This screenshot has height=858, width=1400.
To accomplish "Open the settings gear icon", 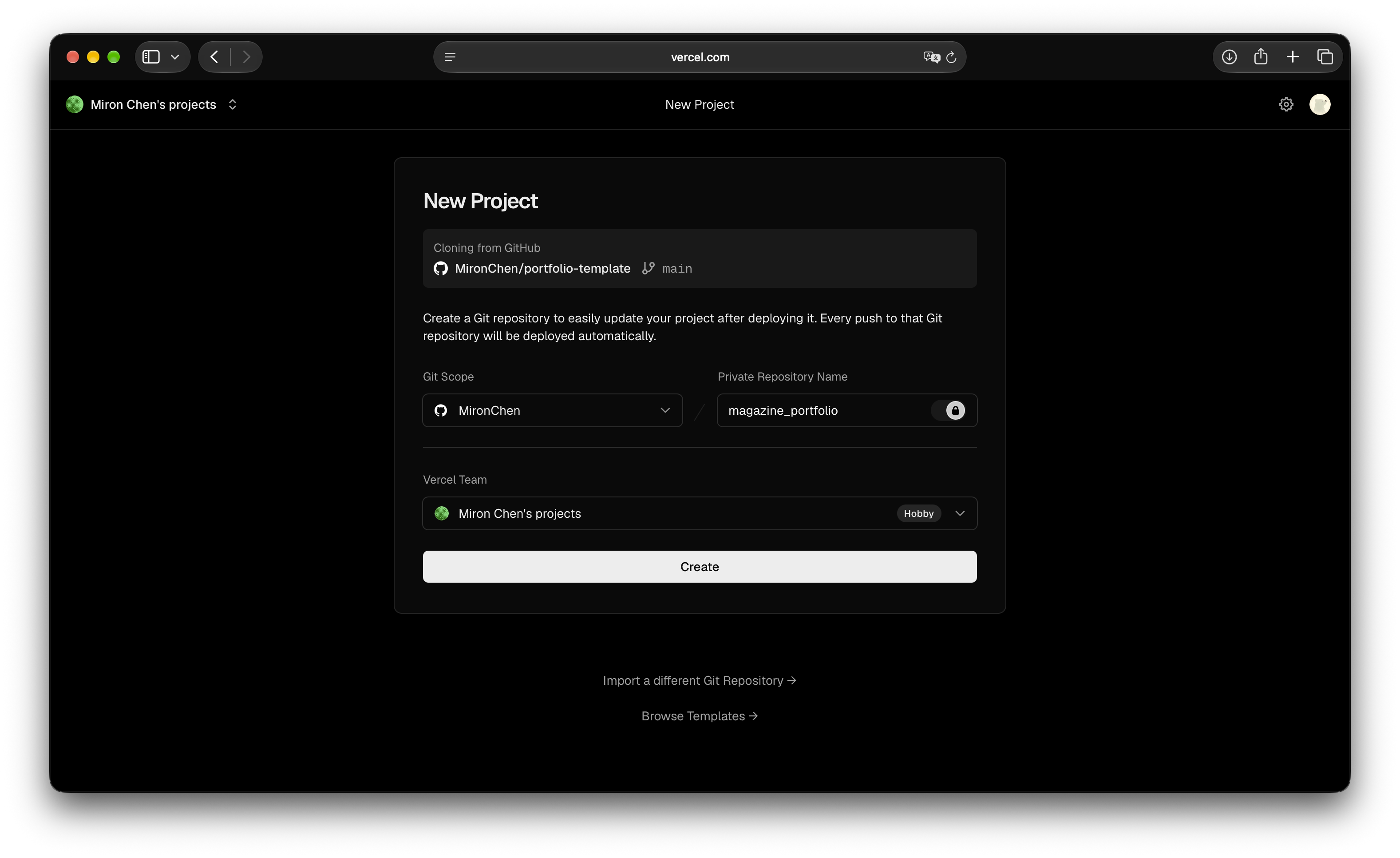I will coord(1286,105).
